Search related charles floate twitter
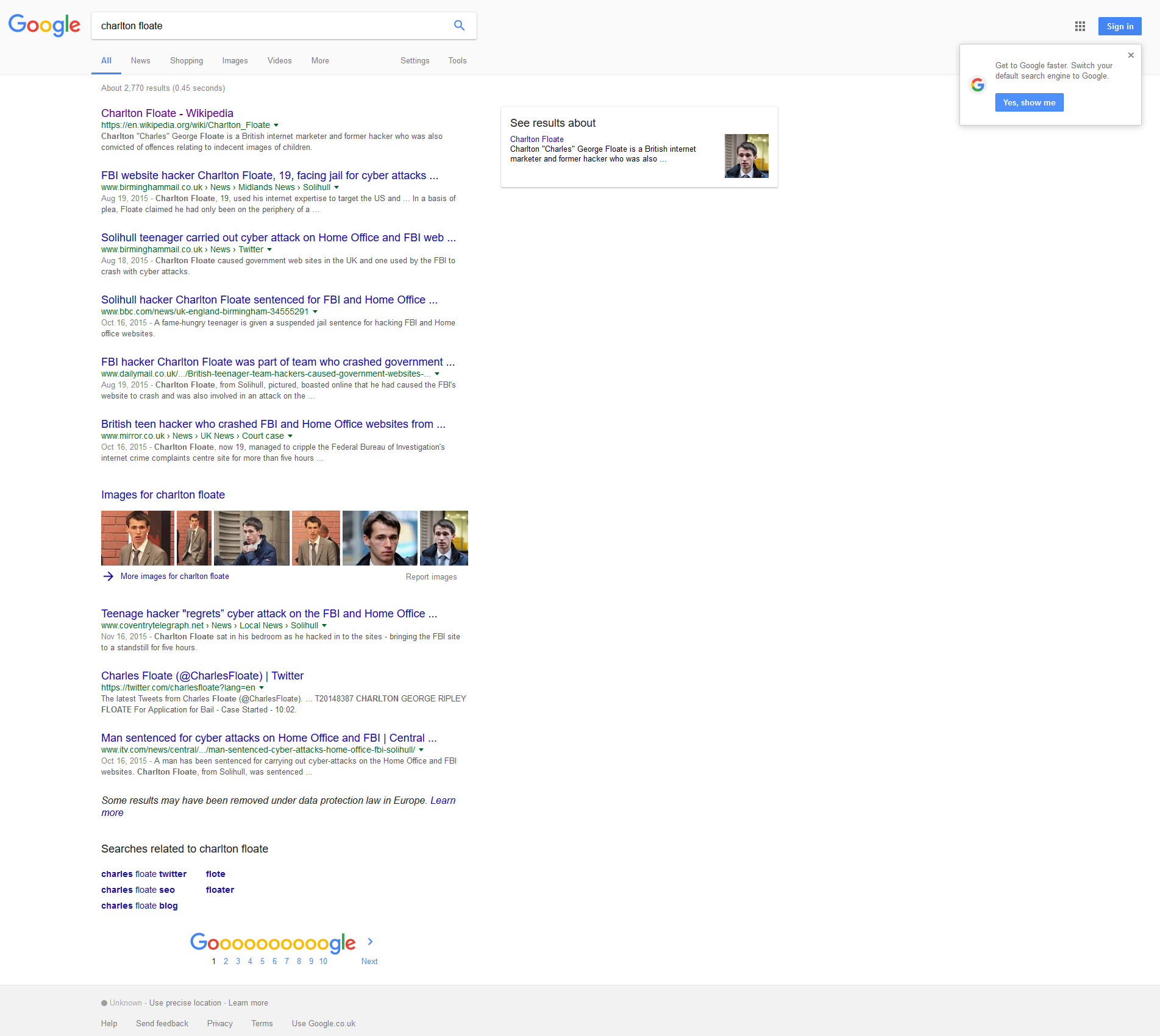Viewport: 1160px width, 1036px height. pyautogui.click(x=144, y=874)
